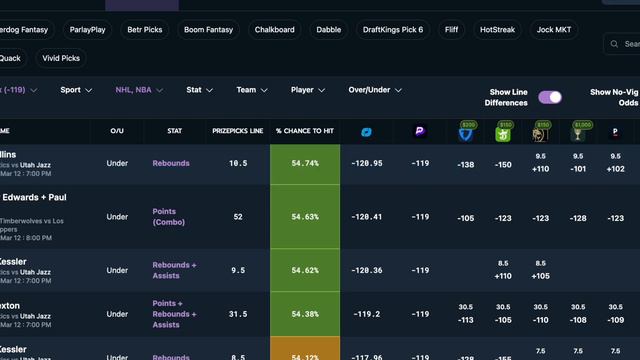The image size is (640, 360).
Task: Click the -150 DraftKings odds value
Action: click(x=503, y=165)
